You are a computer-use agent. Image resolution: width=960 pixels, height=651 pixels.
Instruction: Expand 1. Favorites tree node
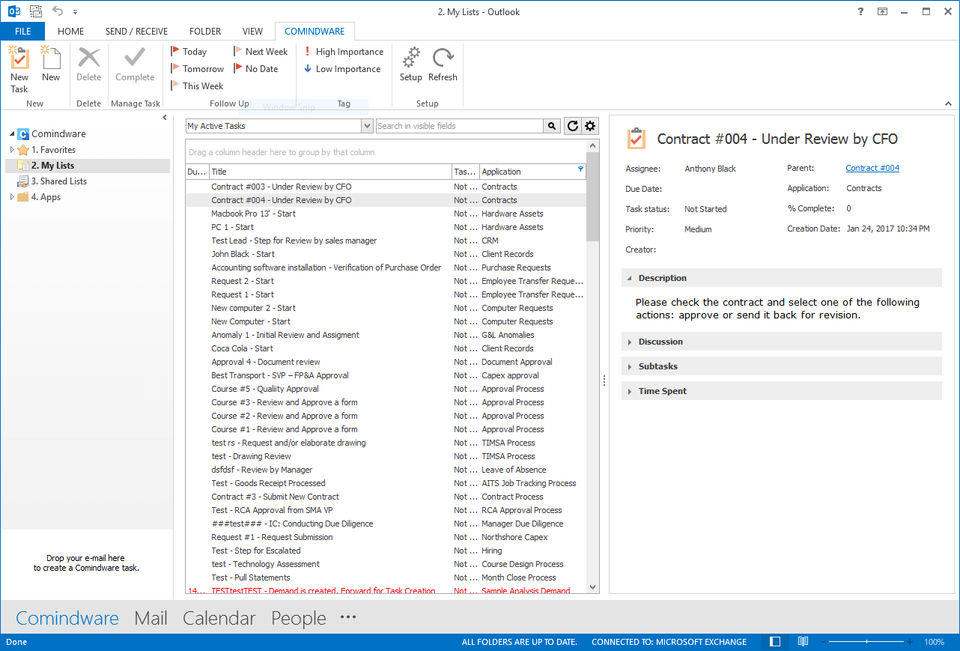click(12, 149)
